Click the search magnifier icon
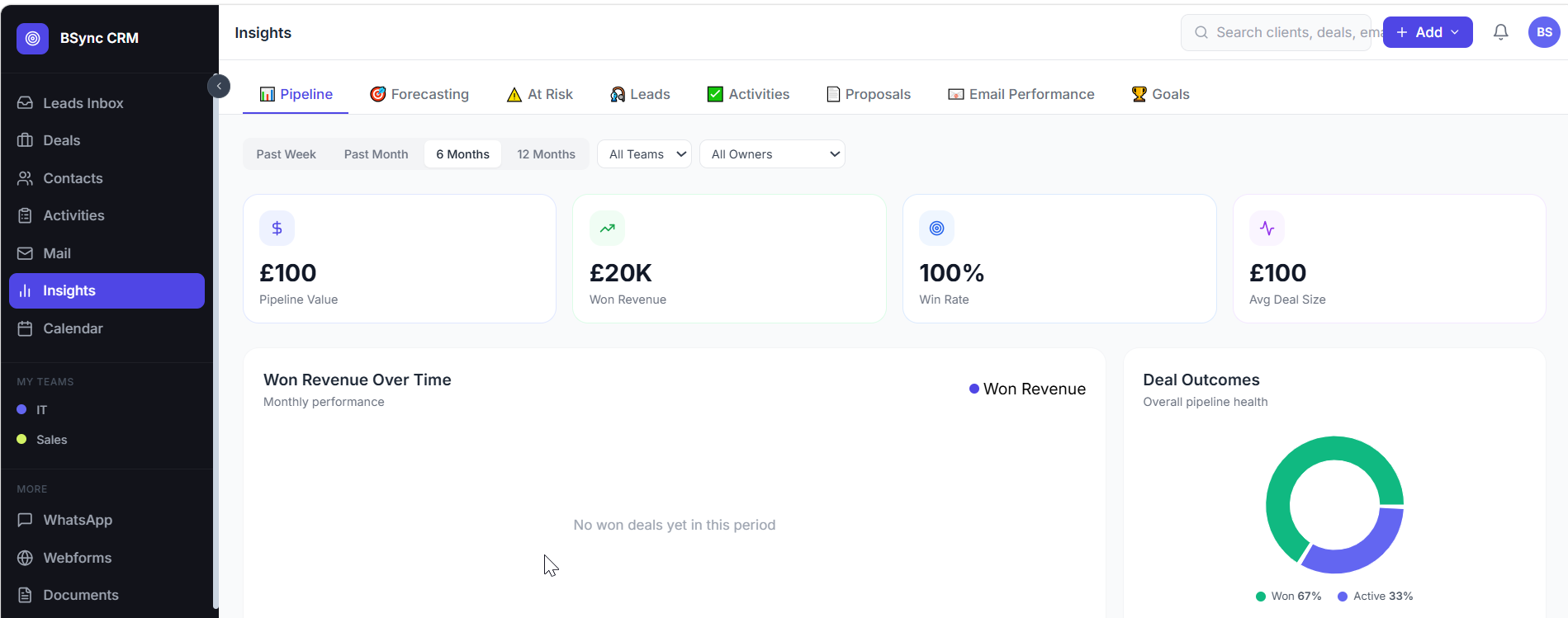 click(1201, 32)
